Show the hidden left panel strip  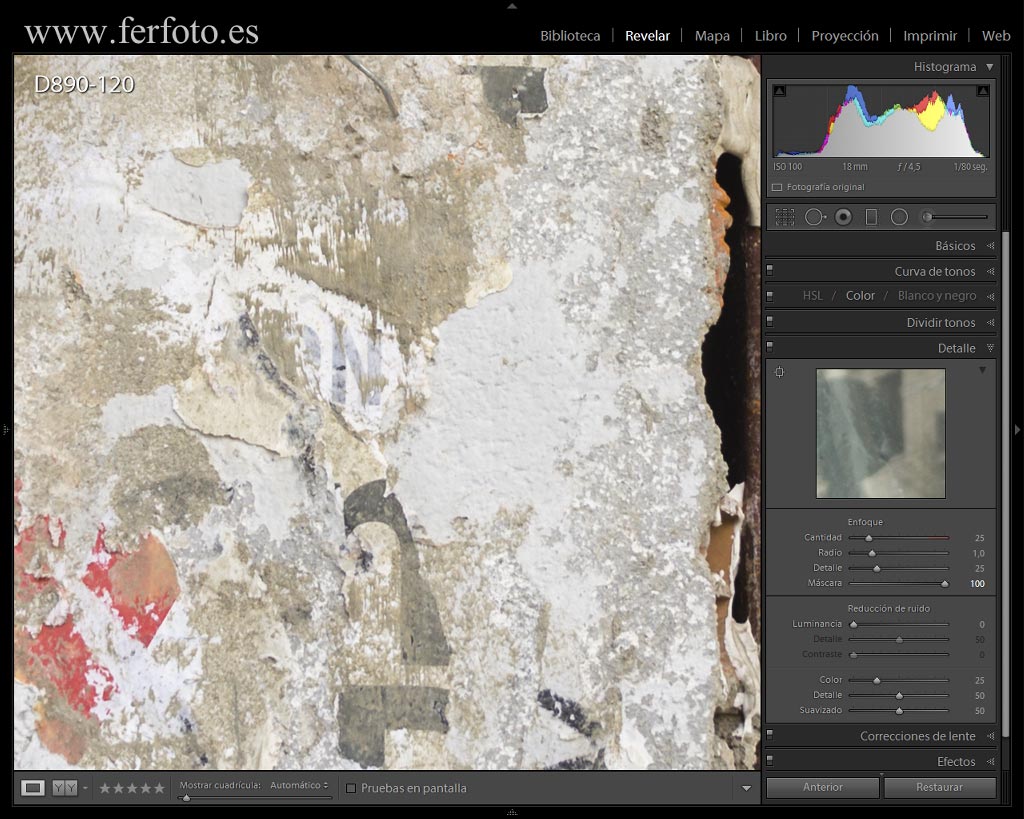tap(5, 430)
